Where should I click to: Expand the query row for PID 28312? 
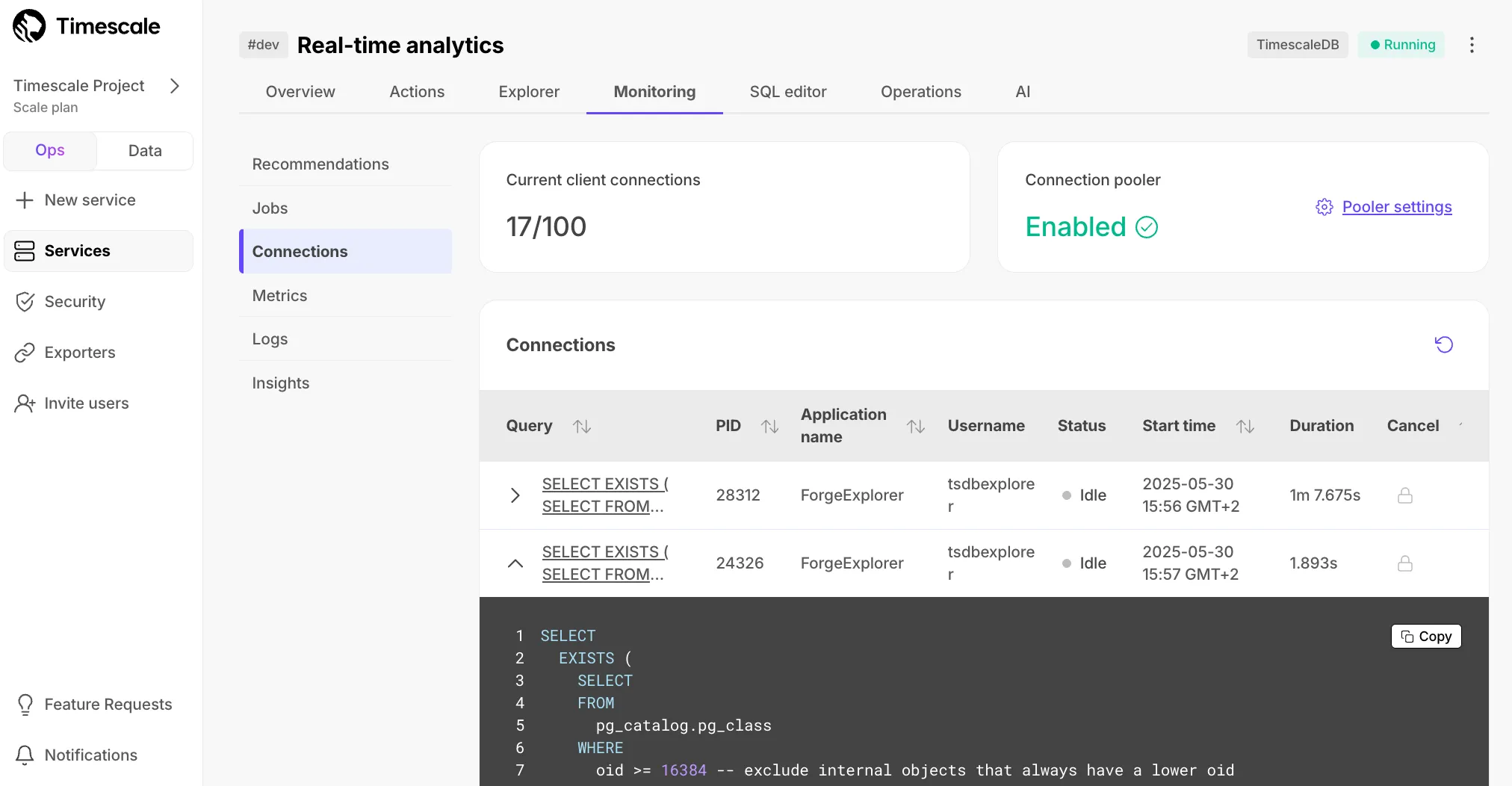click(x=515, y=495)
